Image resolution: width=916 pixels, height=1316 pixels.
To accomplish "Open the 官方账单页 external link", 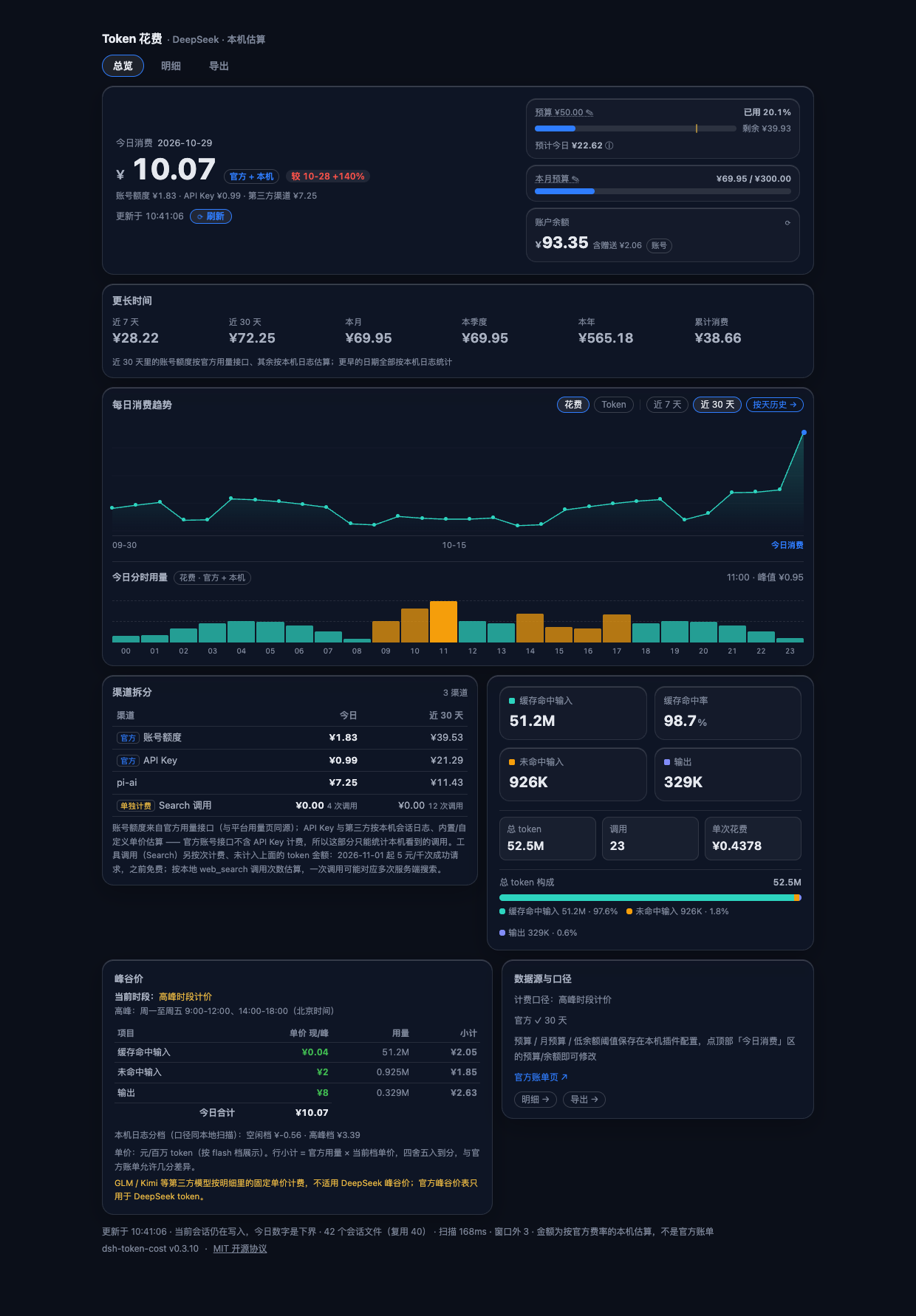I will (541, 1077).
